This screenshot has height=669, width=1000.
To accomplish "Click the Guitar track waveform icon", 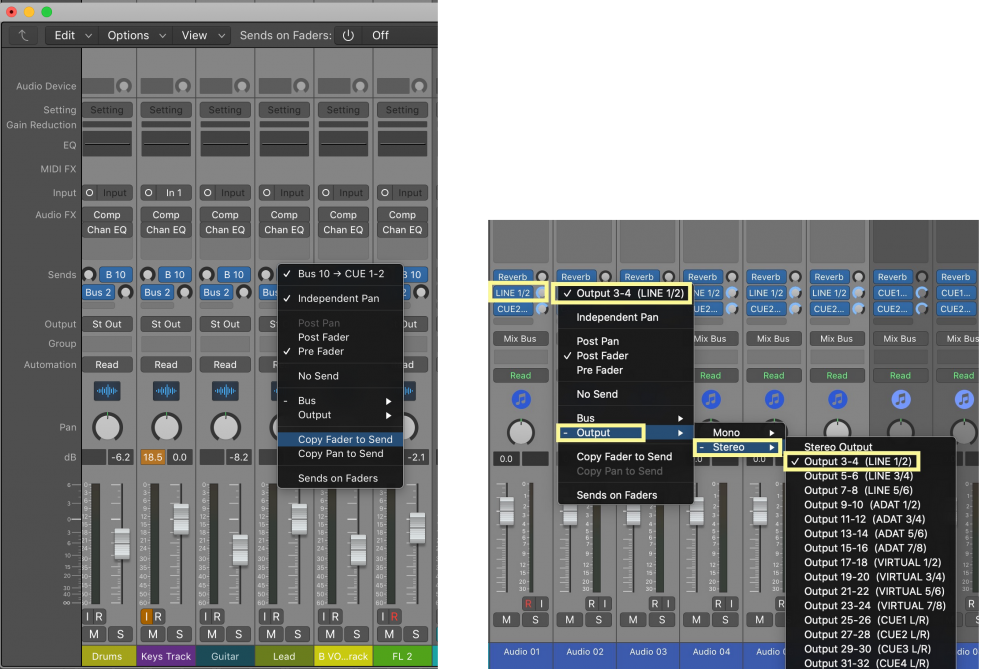I will (x=225, y=391).
